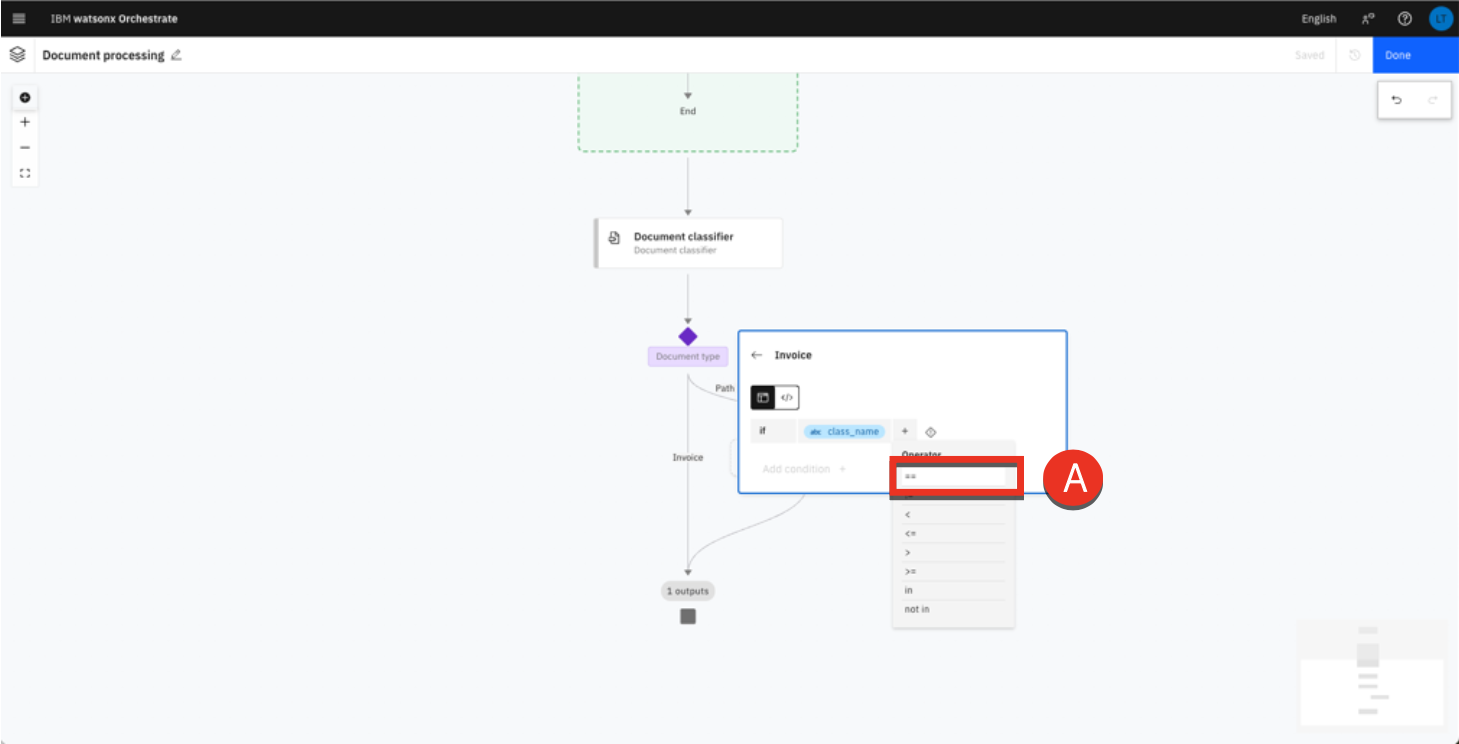Image resolution: width=1459 pixels, height=744 pixels.
Task: Click the blue Done button
Action: tap(1414, 55)
